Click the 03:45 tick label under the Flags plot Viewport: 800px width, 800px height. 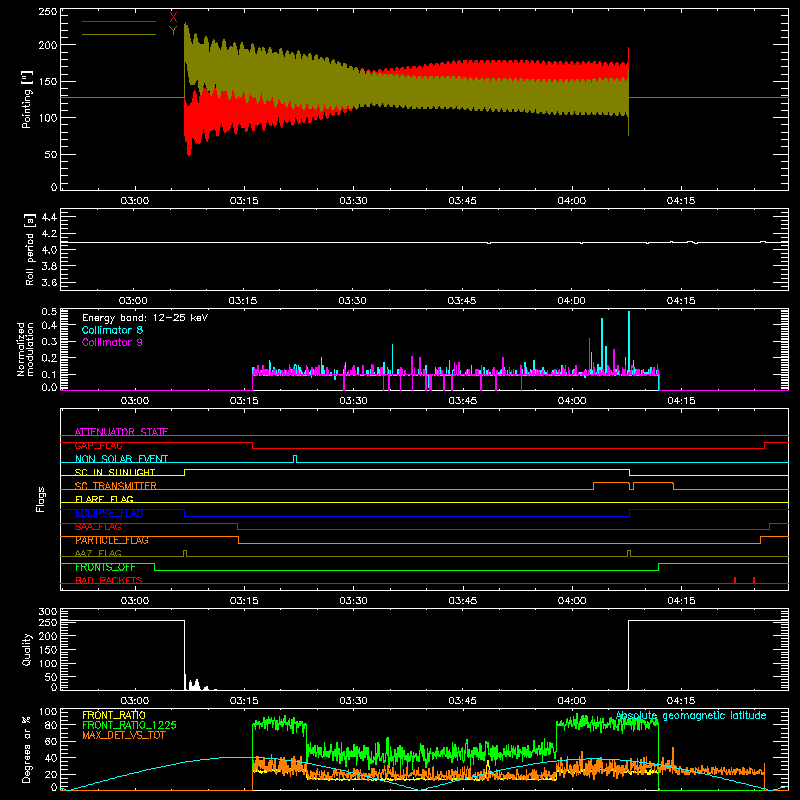coord(462,601)
